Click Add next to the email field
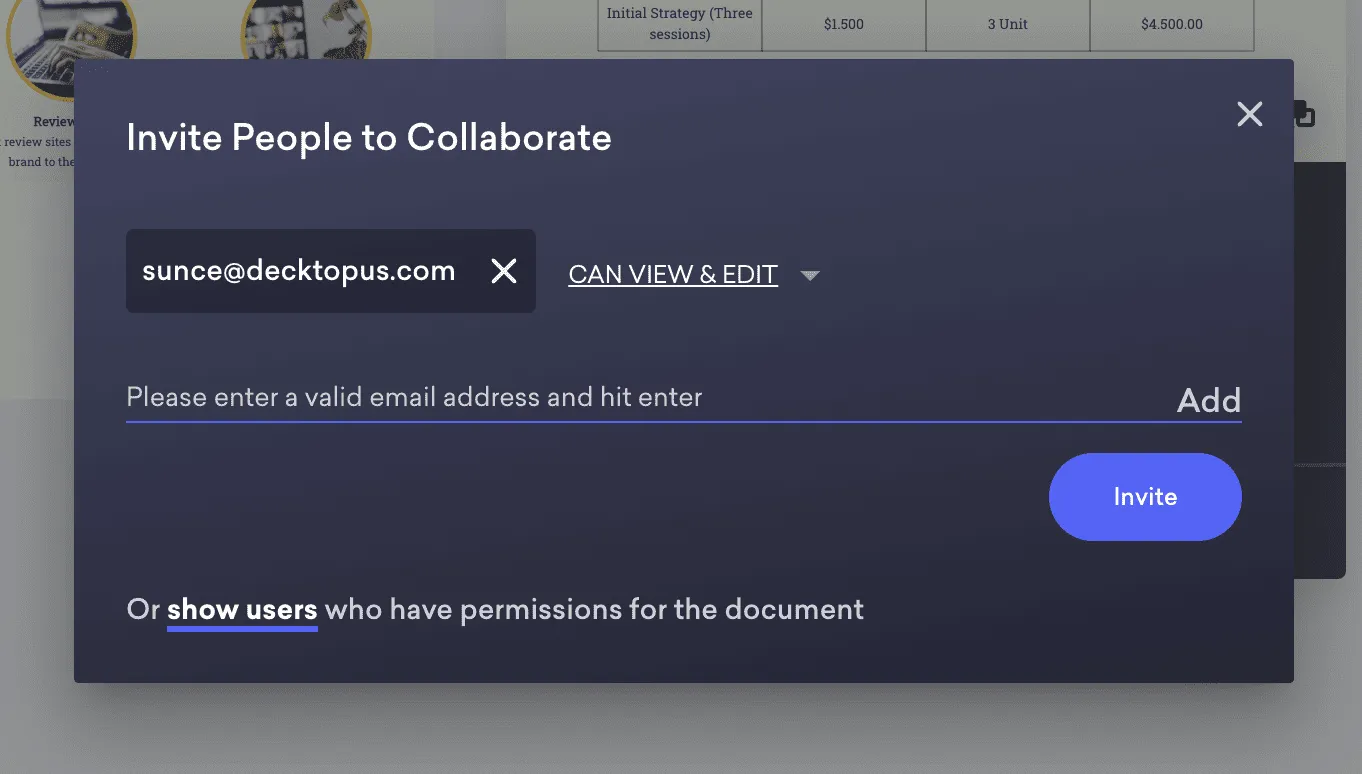1362x774 pixels. point(1209,400)
